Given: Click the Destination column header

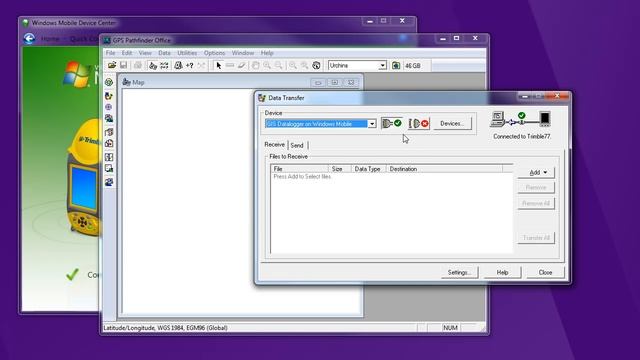Looking at the screenshot, I should [x=444, y=169].
